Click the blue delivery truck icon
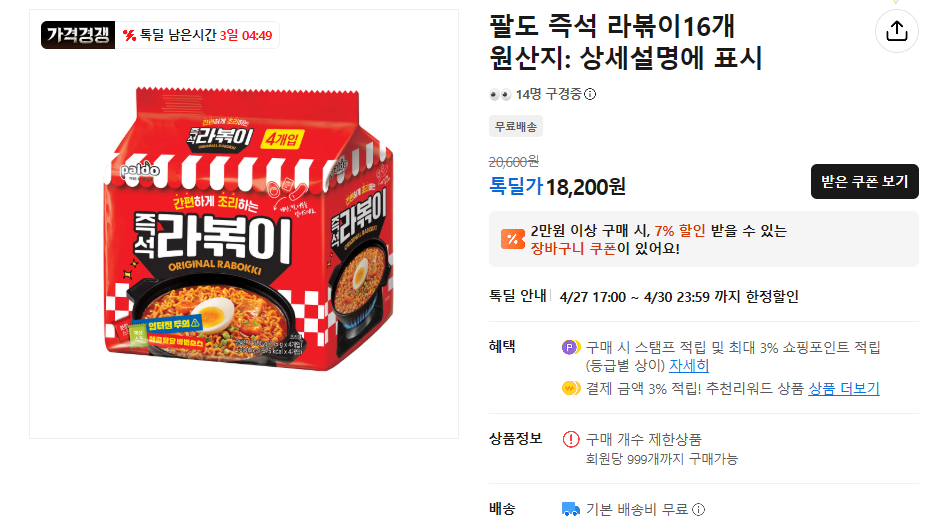The image size is (945, 516). coord(571,509)
